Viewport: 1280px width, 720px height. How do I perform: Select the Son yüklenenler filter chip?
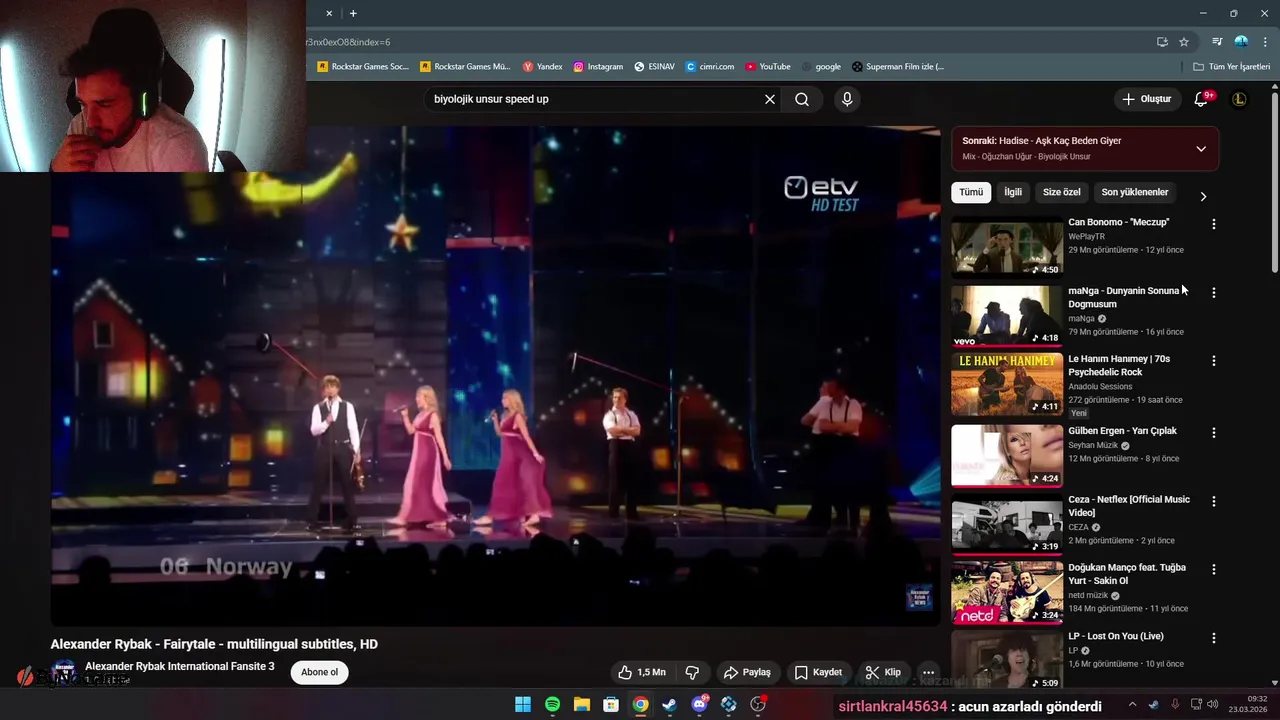1135,192
